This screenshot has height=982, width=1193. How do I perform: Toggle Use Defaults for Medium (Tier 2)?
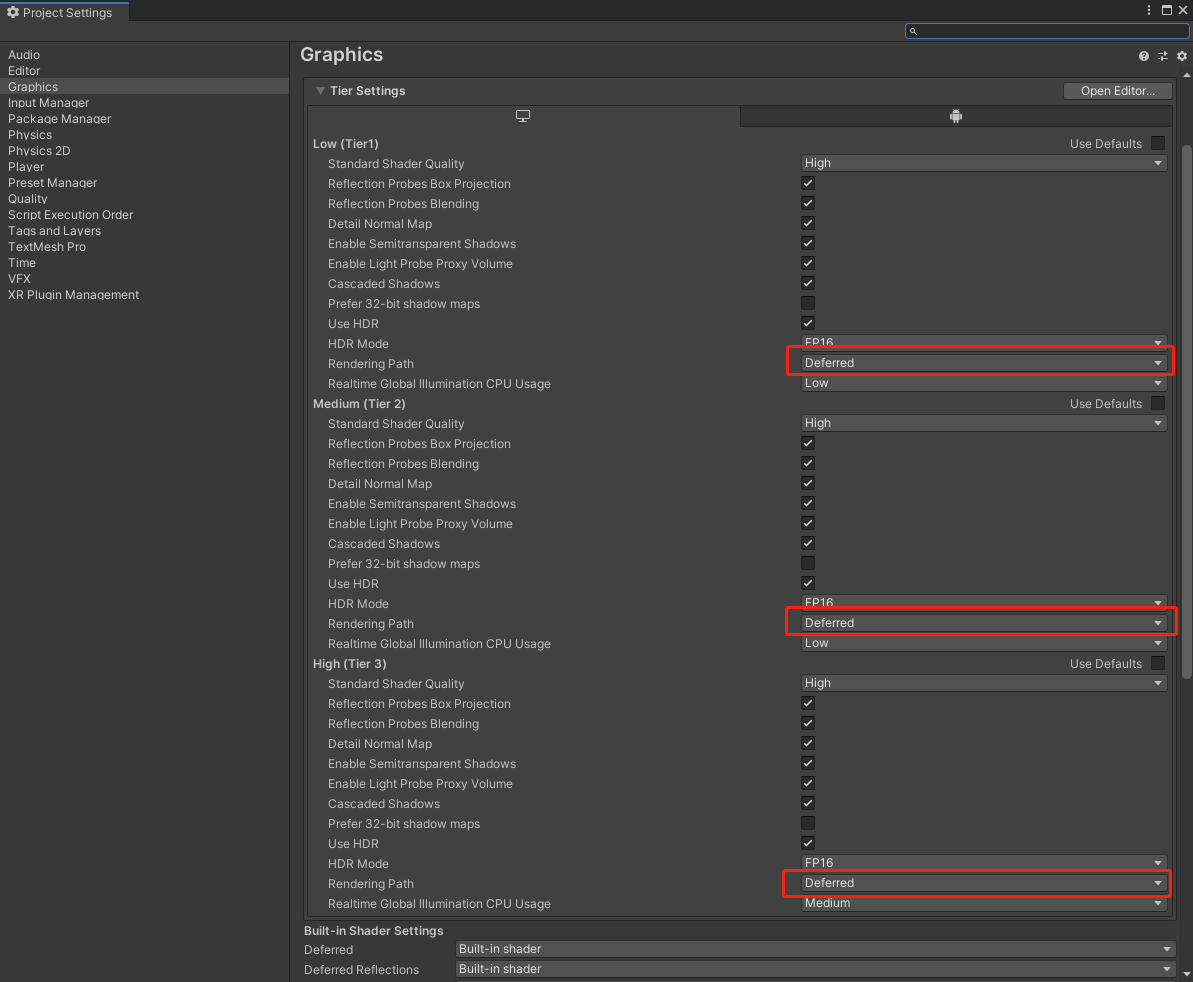point(1158,403)
